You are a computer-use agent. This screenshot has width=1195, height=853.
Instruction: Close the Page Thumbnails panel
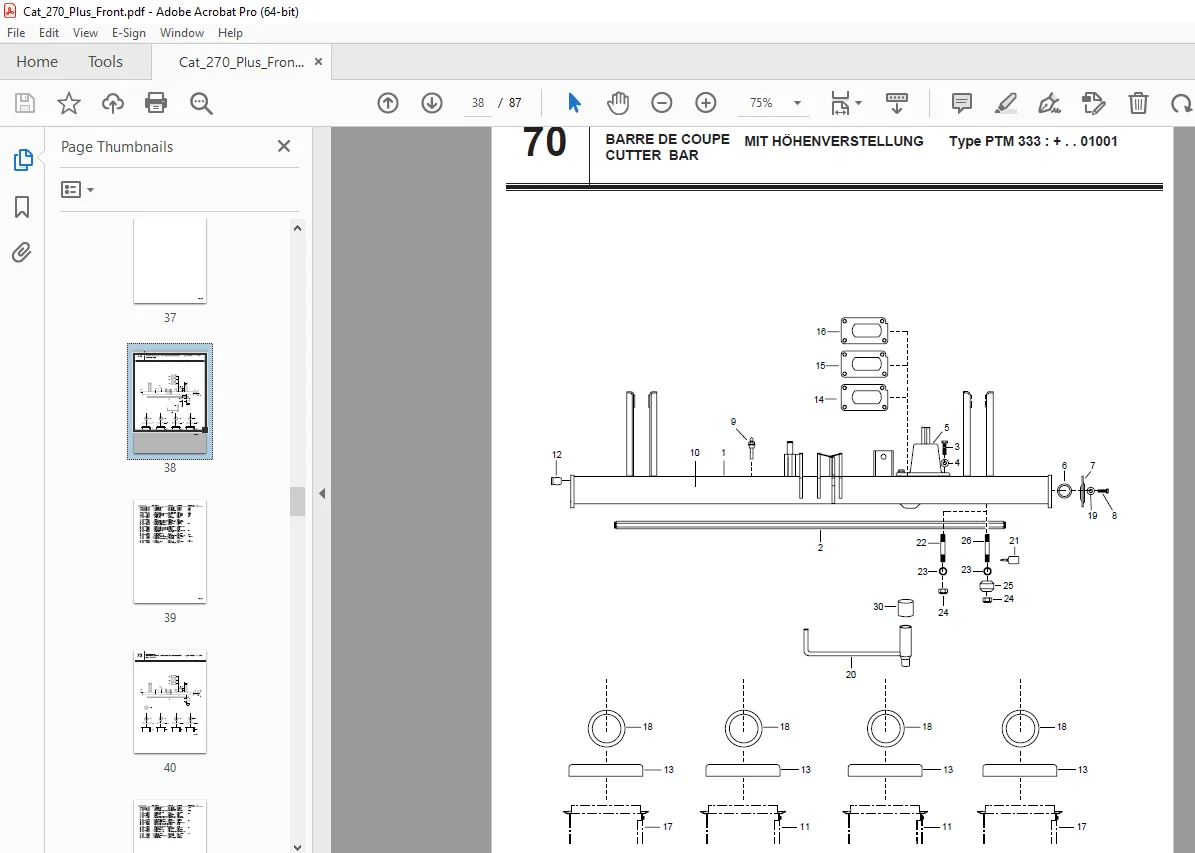pos(284,146)
